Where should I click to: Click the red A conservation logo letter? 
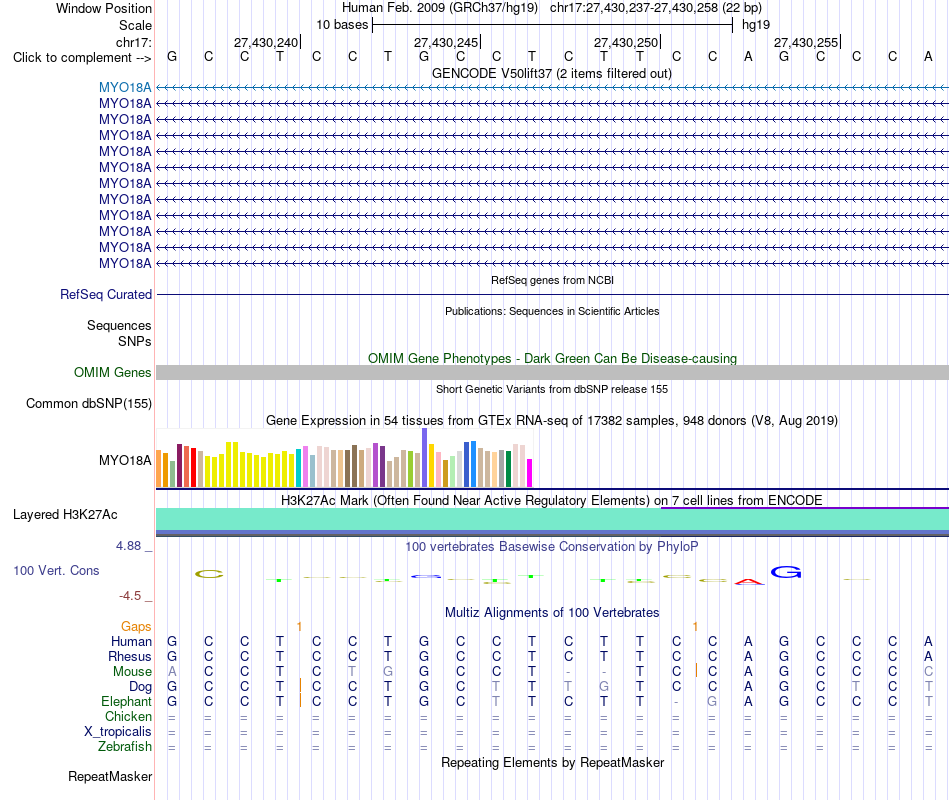[749, 582]
